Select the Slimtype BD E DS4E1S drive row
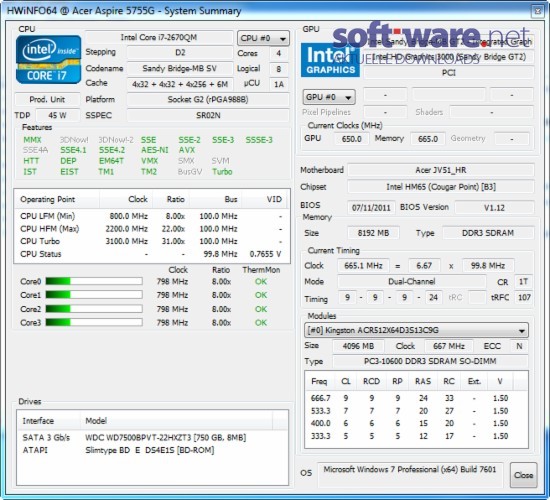The width and height of the screenshot is (550, 500). [x=152, y=450]
